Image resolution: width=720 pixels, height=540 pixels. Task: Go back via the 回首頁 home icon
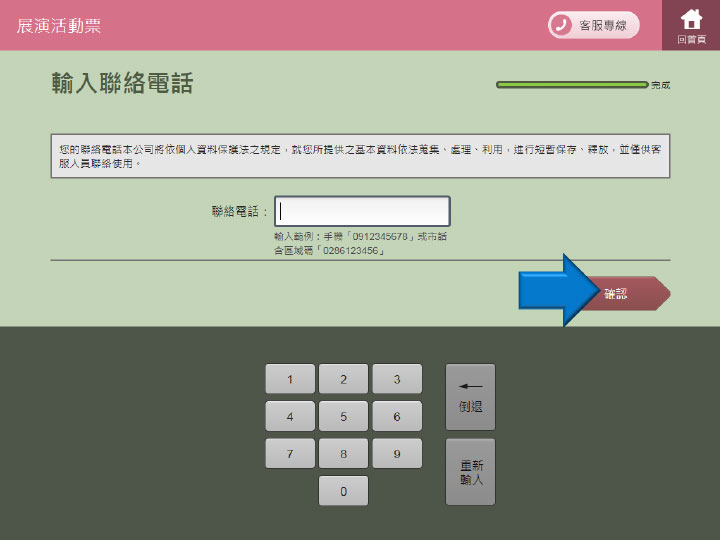(x=690, y=25)
